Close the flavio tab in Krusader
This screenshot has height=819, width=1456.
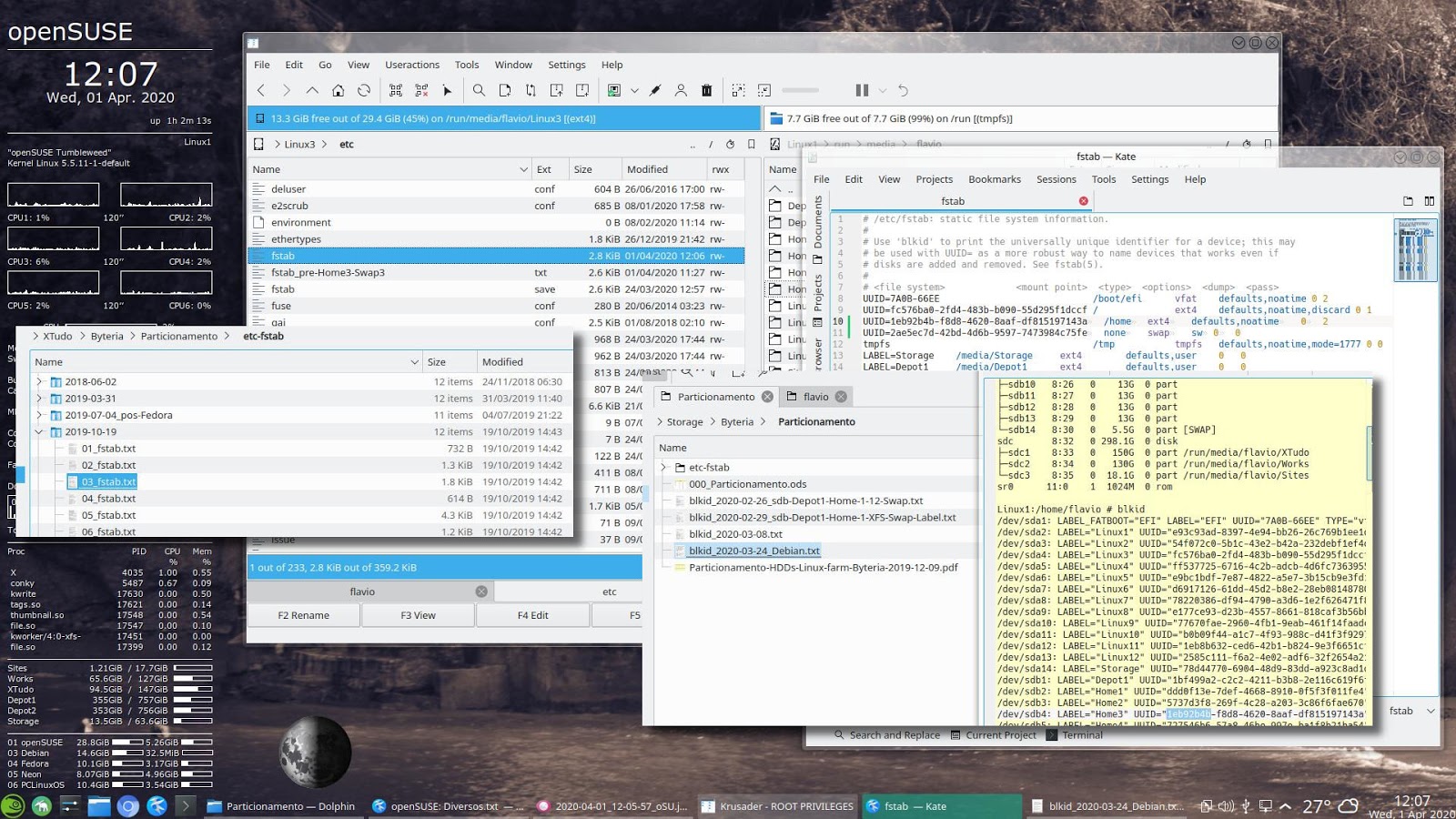[x=481, y=591]
